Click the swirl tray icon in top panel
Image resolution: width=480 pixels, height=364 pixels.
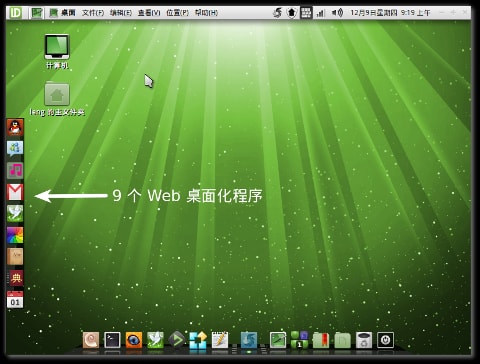point(277,13)
